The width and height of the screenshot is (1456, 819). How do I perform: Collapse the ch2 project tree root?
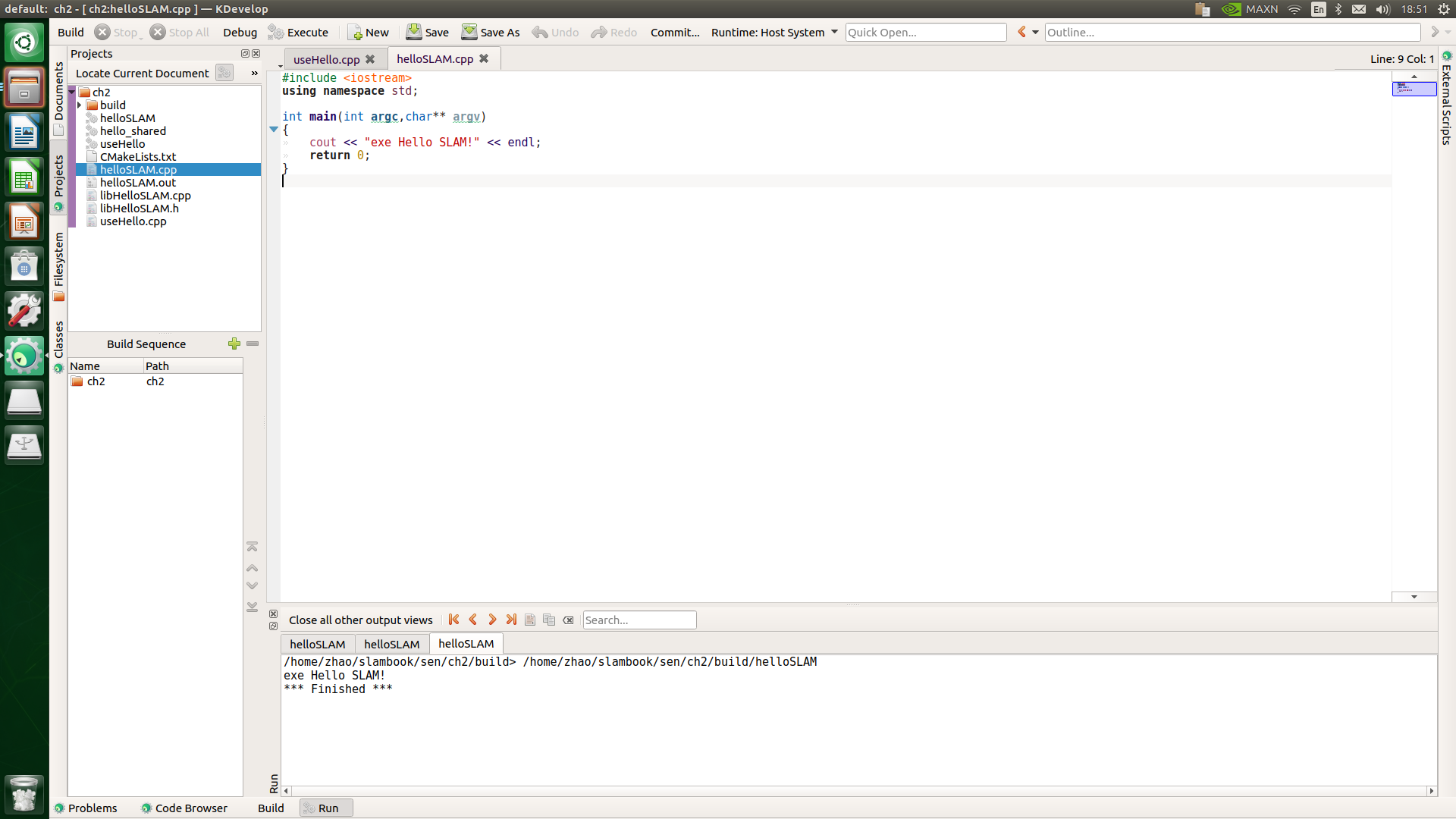click(72, 93)
